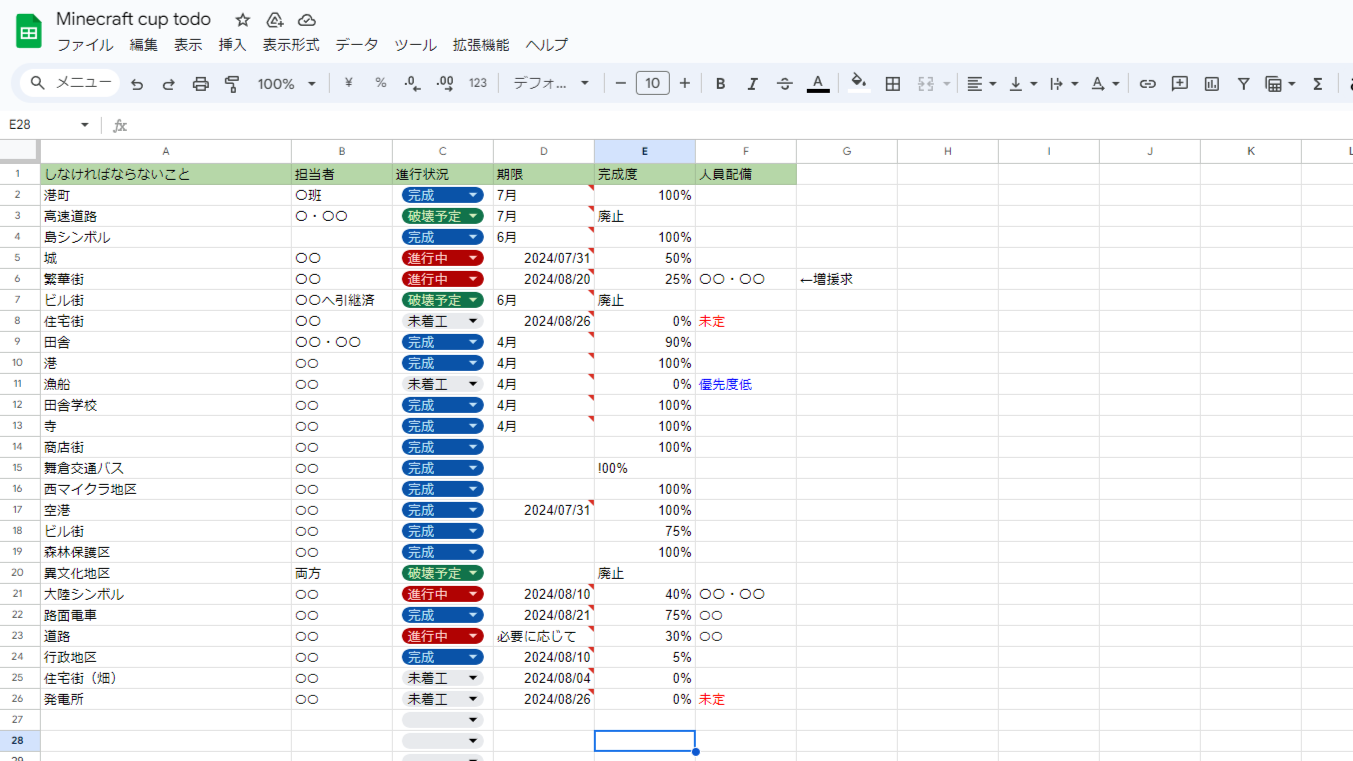Click the redo arrow
The width and height of the screenshot is (1353, 761).
point(169,84)
